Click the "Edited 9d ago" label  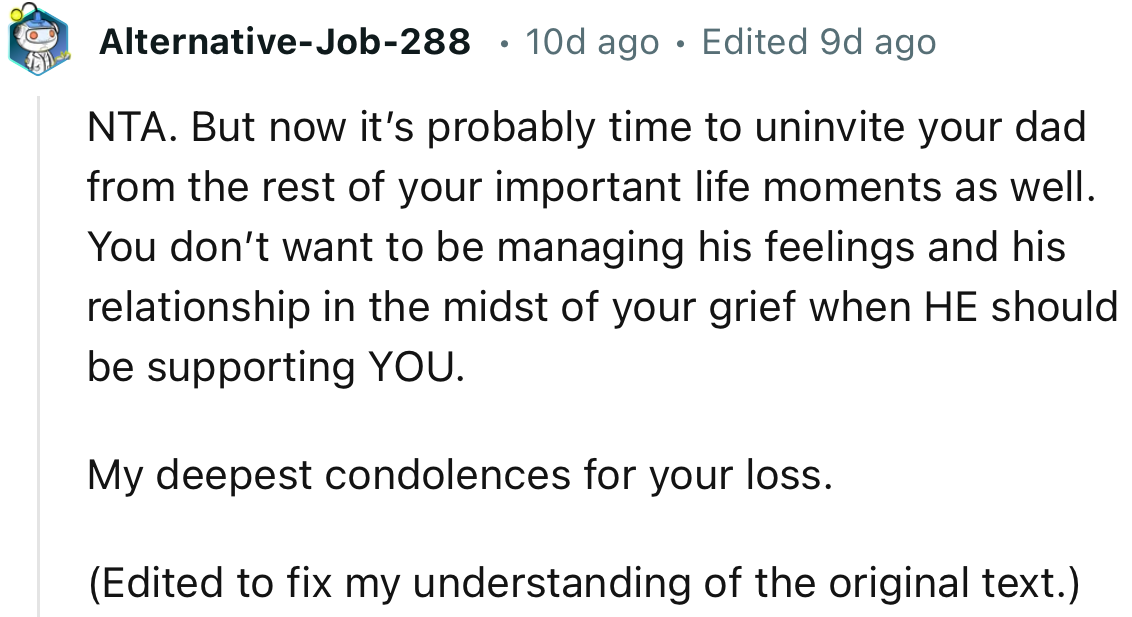pos(818,42)
